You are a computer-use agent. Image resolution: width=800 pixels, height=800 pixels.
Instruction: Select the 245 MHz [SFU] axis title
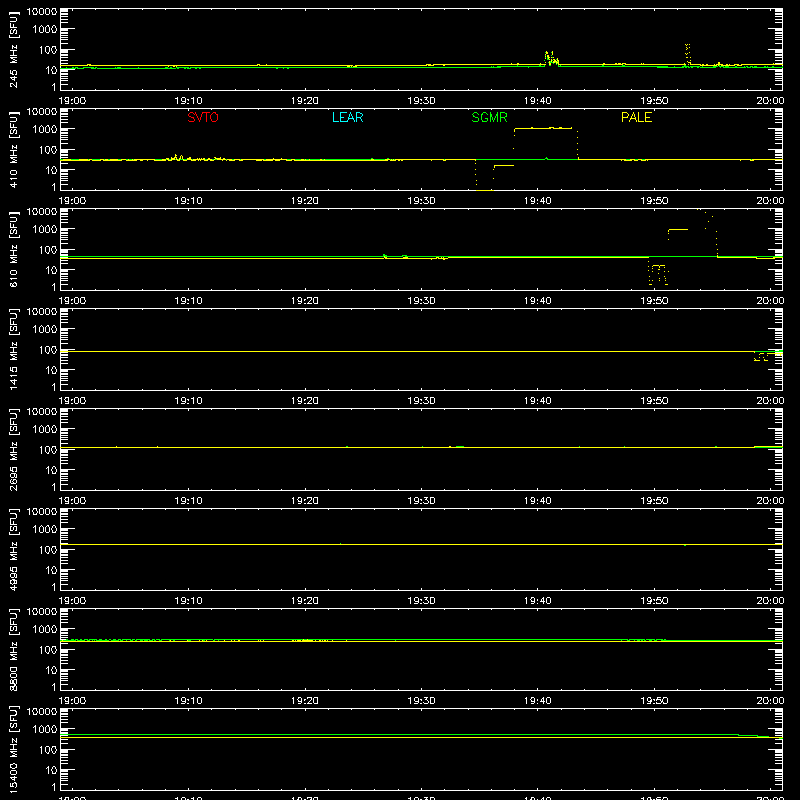click(x=14, y=49)
